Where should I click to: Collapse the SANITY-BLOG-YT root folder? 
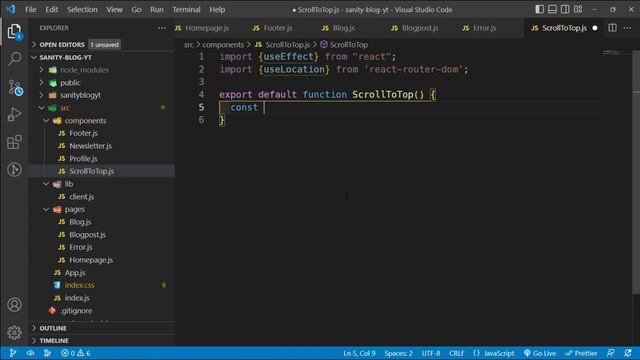pos(102,57)
